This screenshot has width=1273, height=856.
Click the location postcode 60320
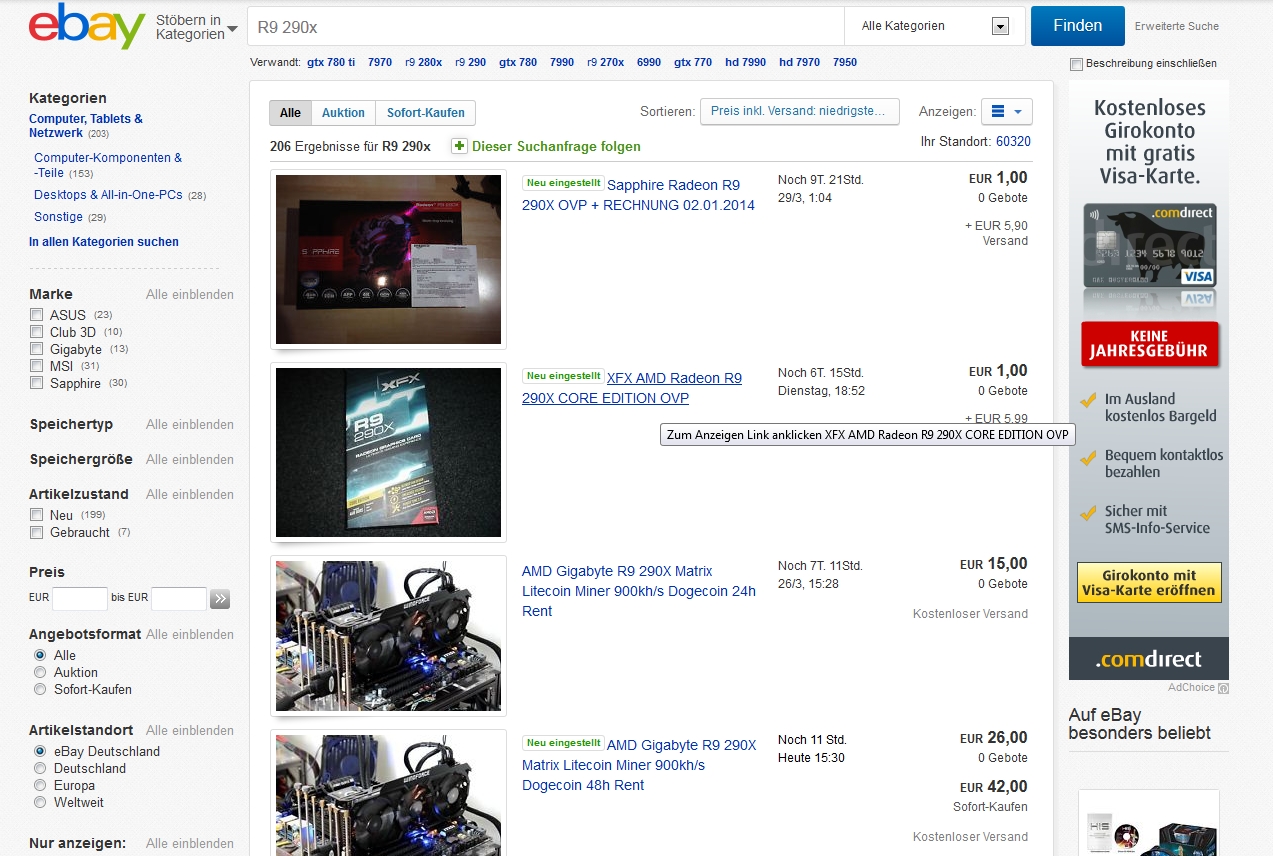[x=1013, y=142]
